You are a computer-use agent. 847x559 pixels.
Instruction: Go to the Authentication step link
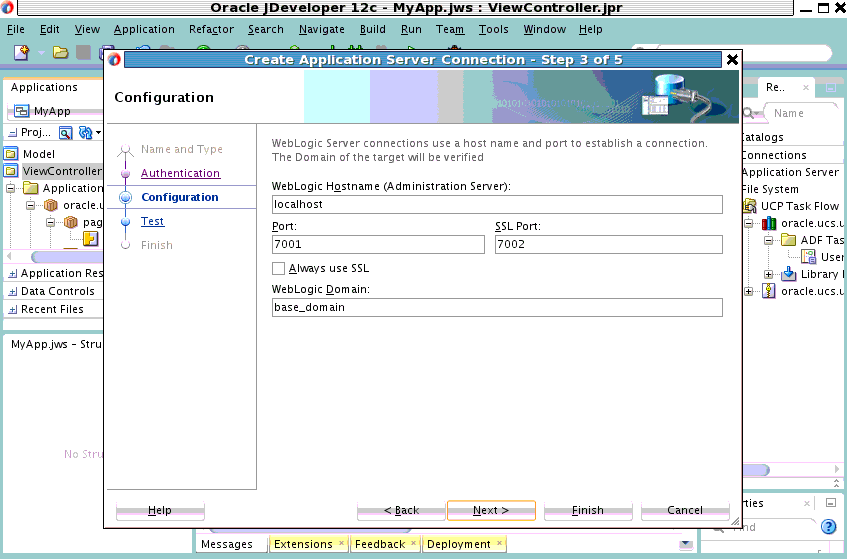click(x=180, y=173)
